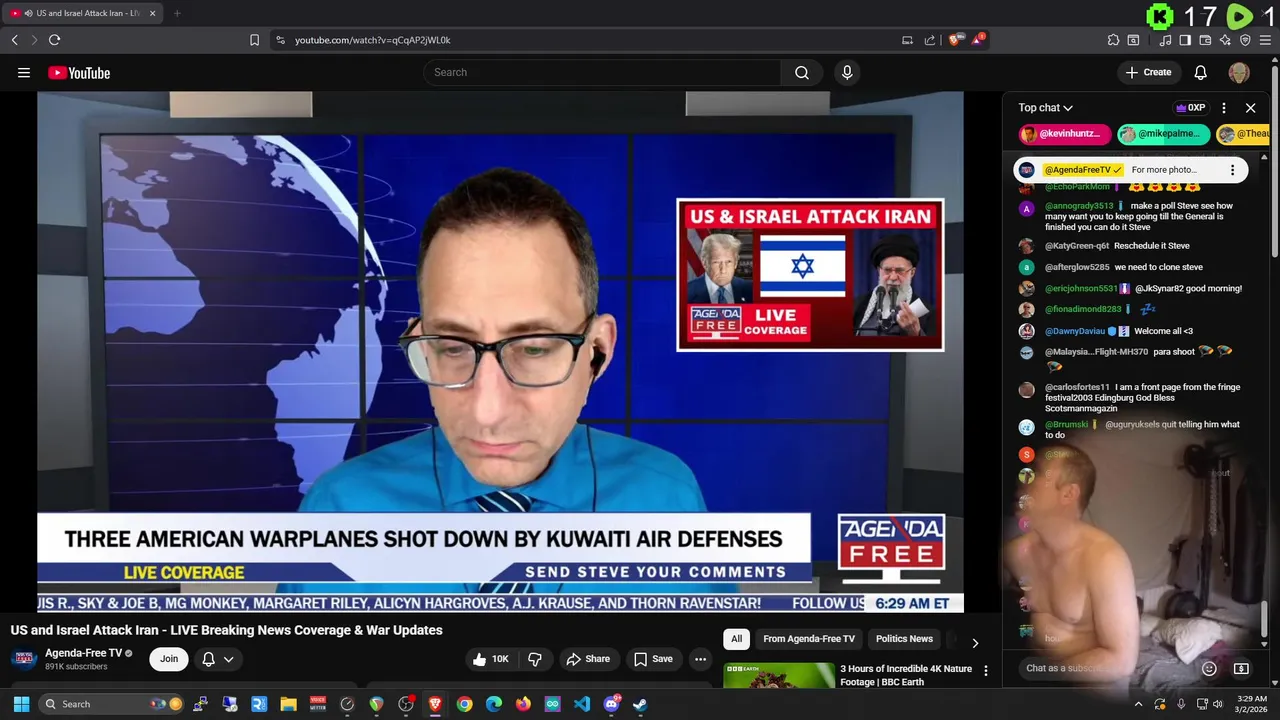
Task: Open Brave browser in taskbar
Action: (435, 704)
